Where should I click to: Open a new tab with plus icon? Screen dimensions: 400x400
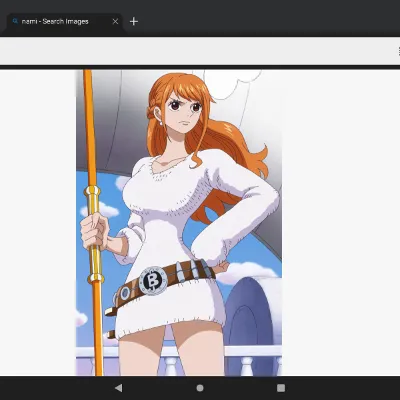coord(134,22)
